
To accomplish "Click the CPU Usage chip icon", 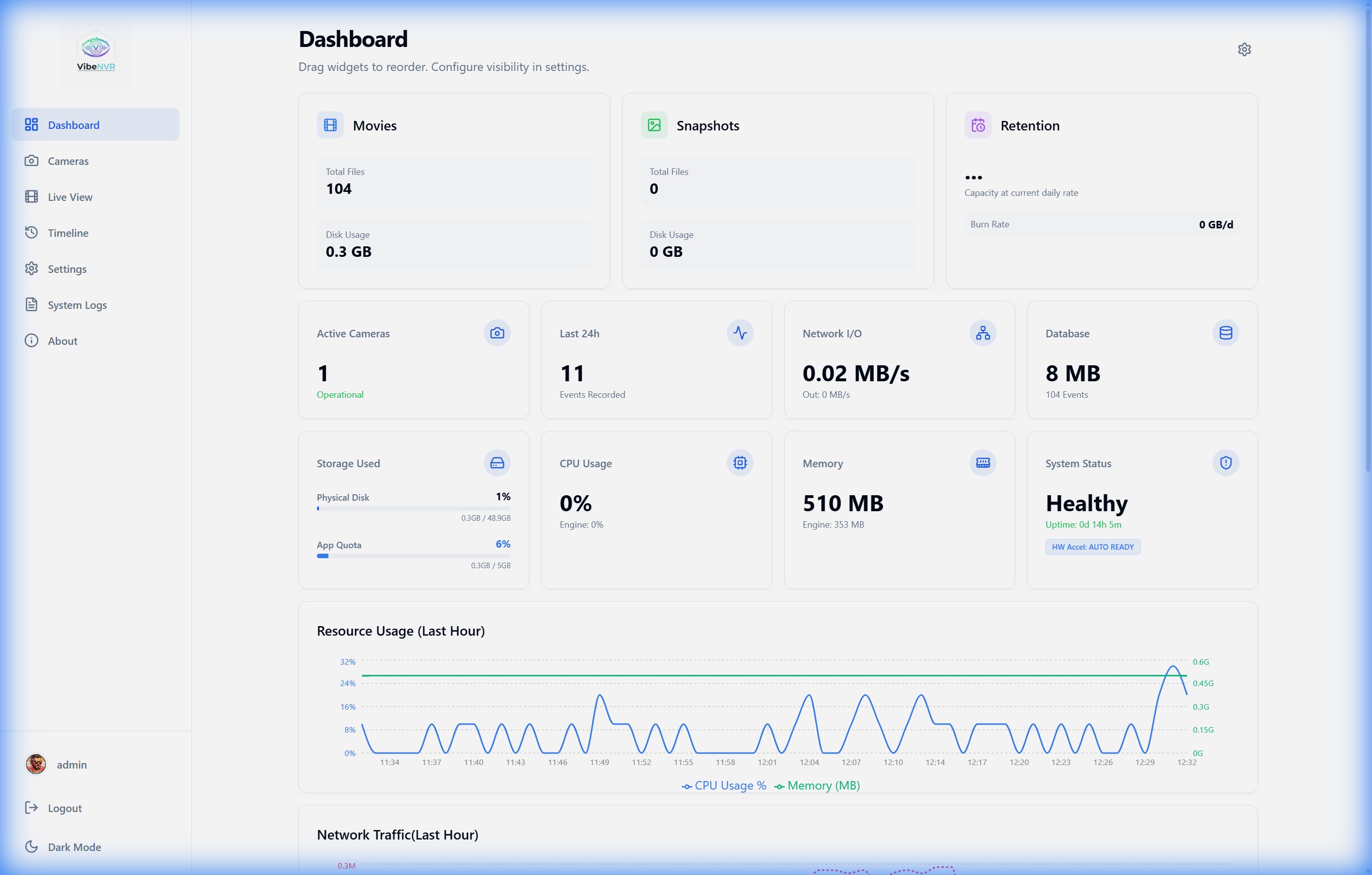I will [740, 463].
